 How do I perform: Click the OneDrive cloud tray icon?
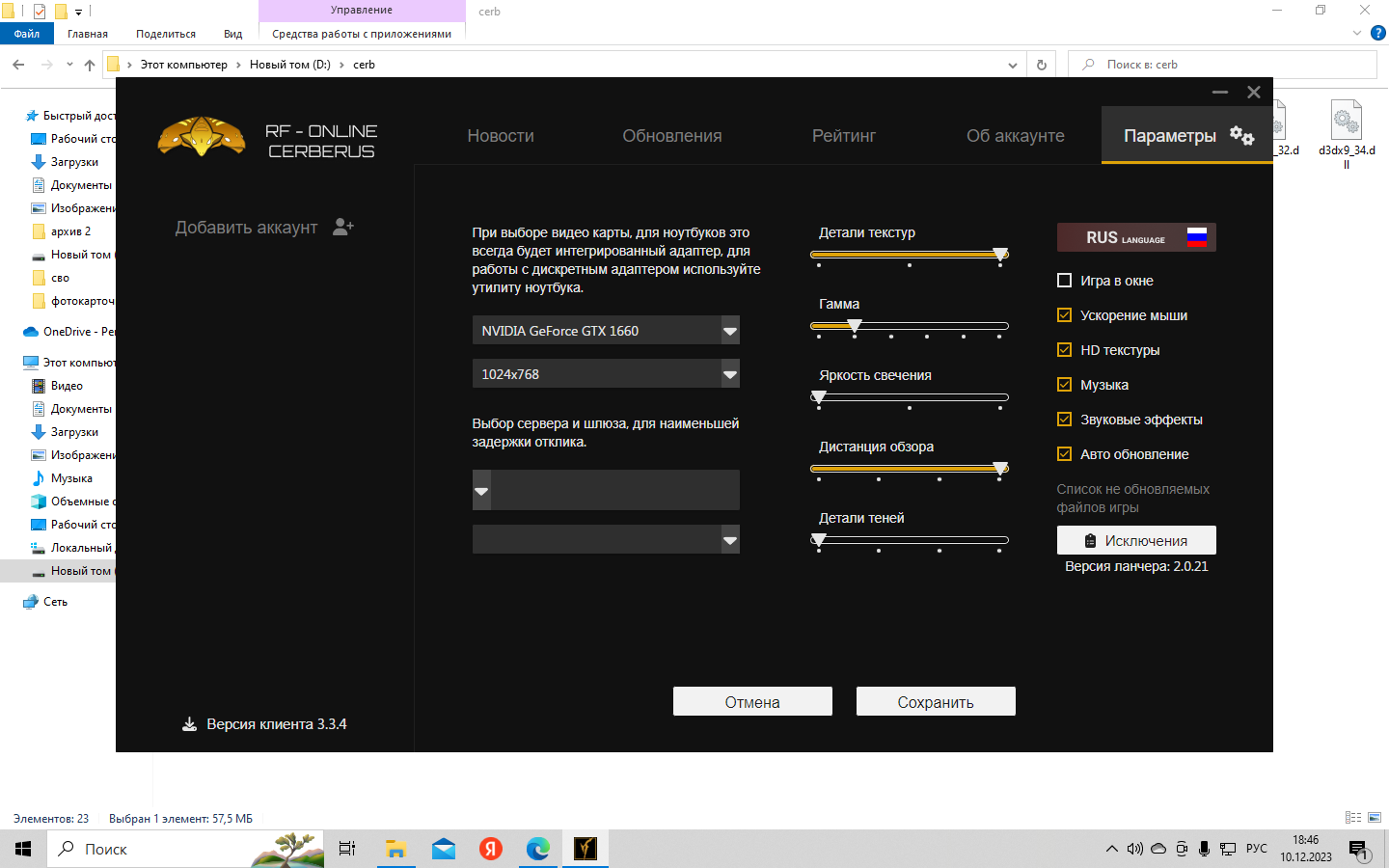click(x=1158, y=849)
